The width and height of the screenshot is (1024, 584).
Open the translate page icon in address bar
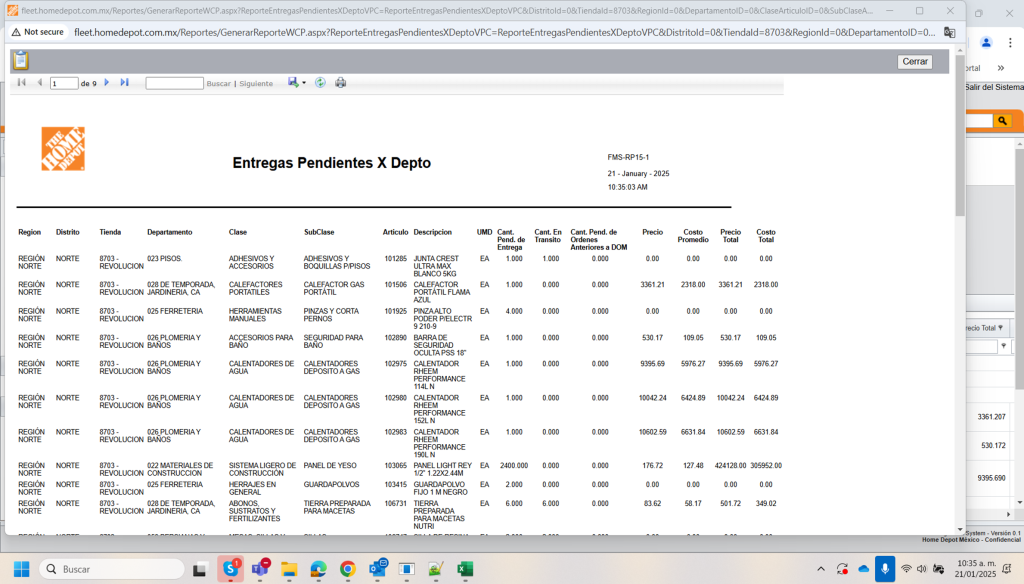point(950,33)
